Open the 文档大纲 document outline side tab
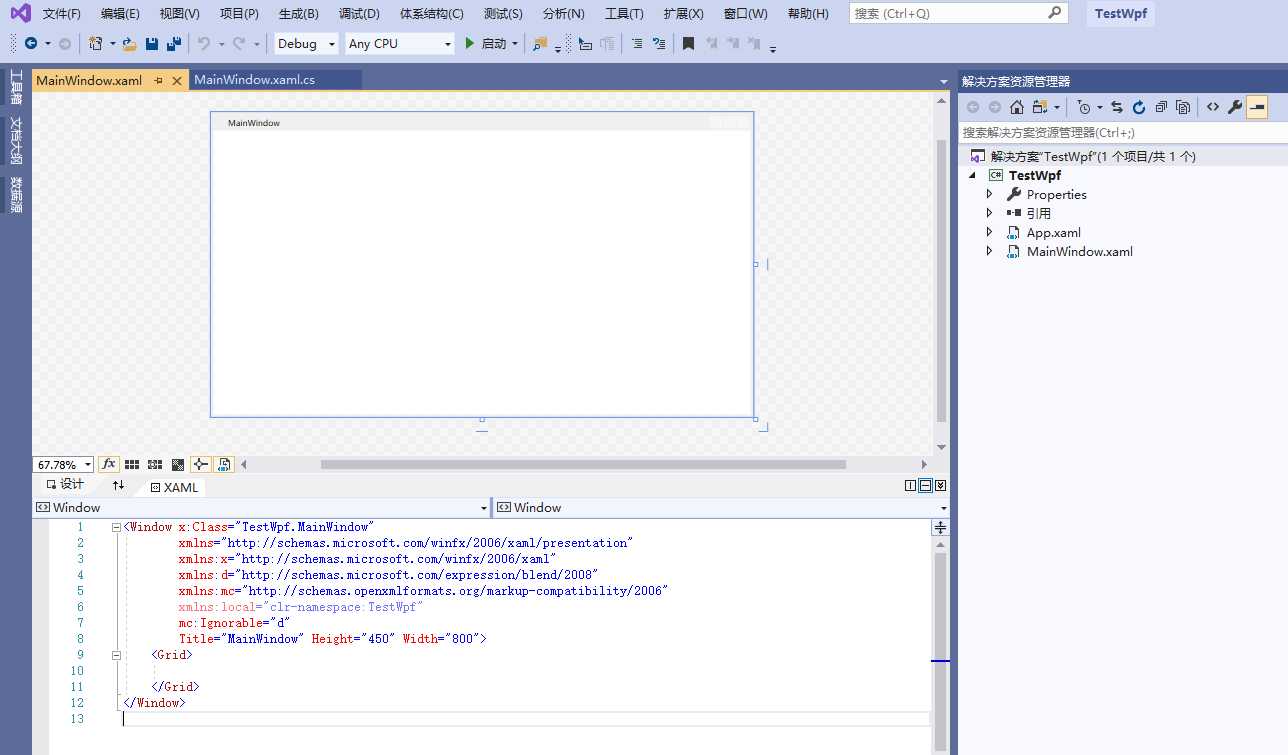Viewport: 1288px width, 755px height. point(16,141)
